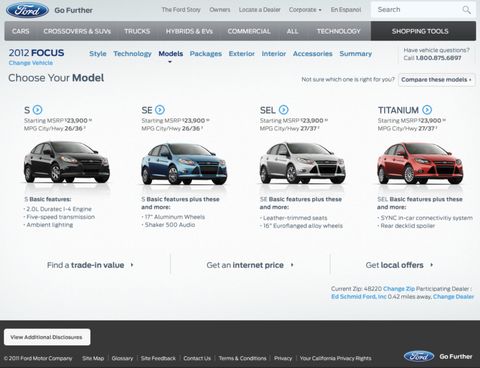Viewport: 480px width, 368px height.
Task: Open the SEL model arrow icon
Action: [284, 110]
